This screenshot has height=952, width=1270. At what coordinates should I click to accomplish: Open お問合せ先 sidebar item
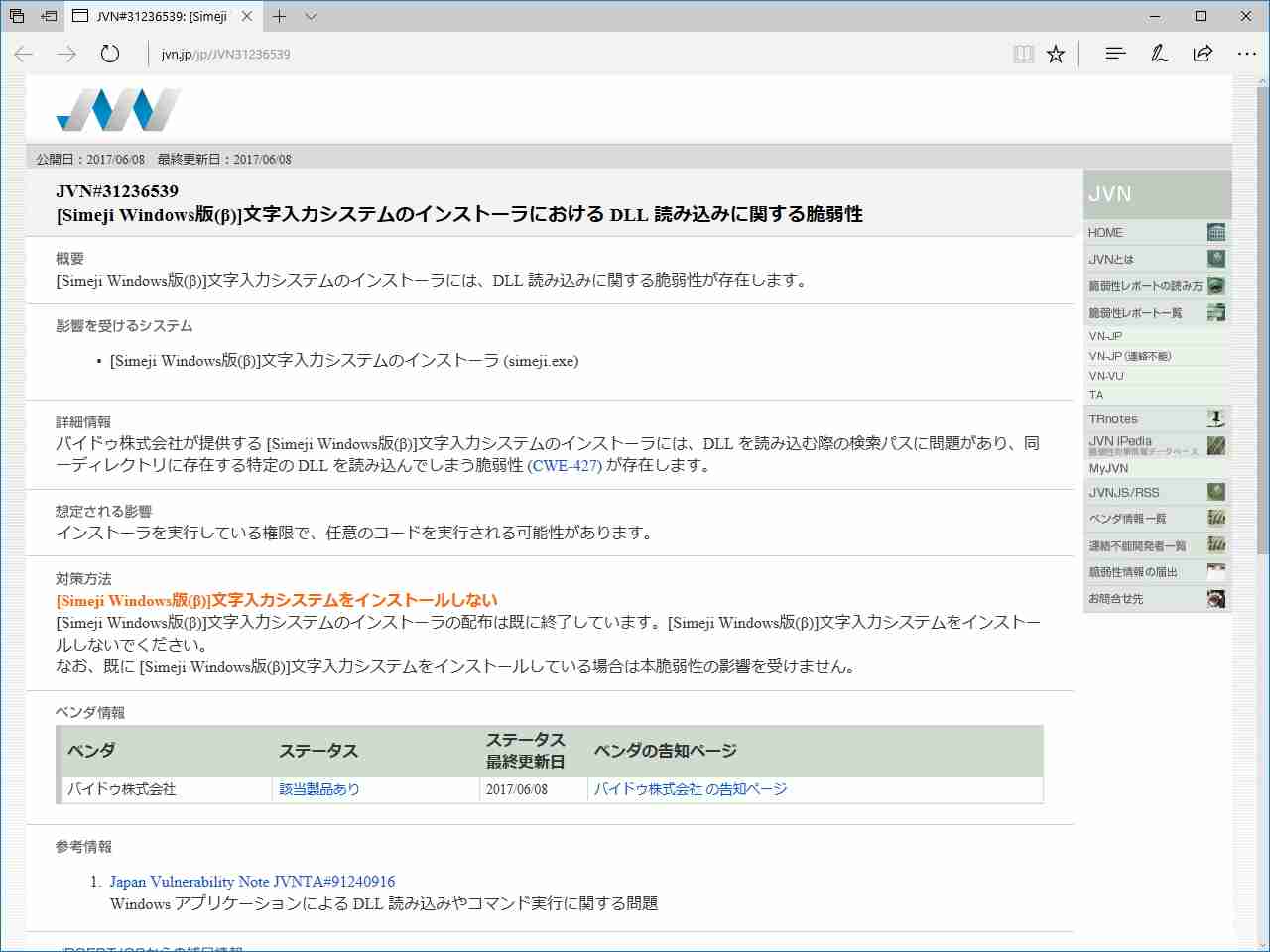click(1115, 599)
